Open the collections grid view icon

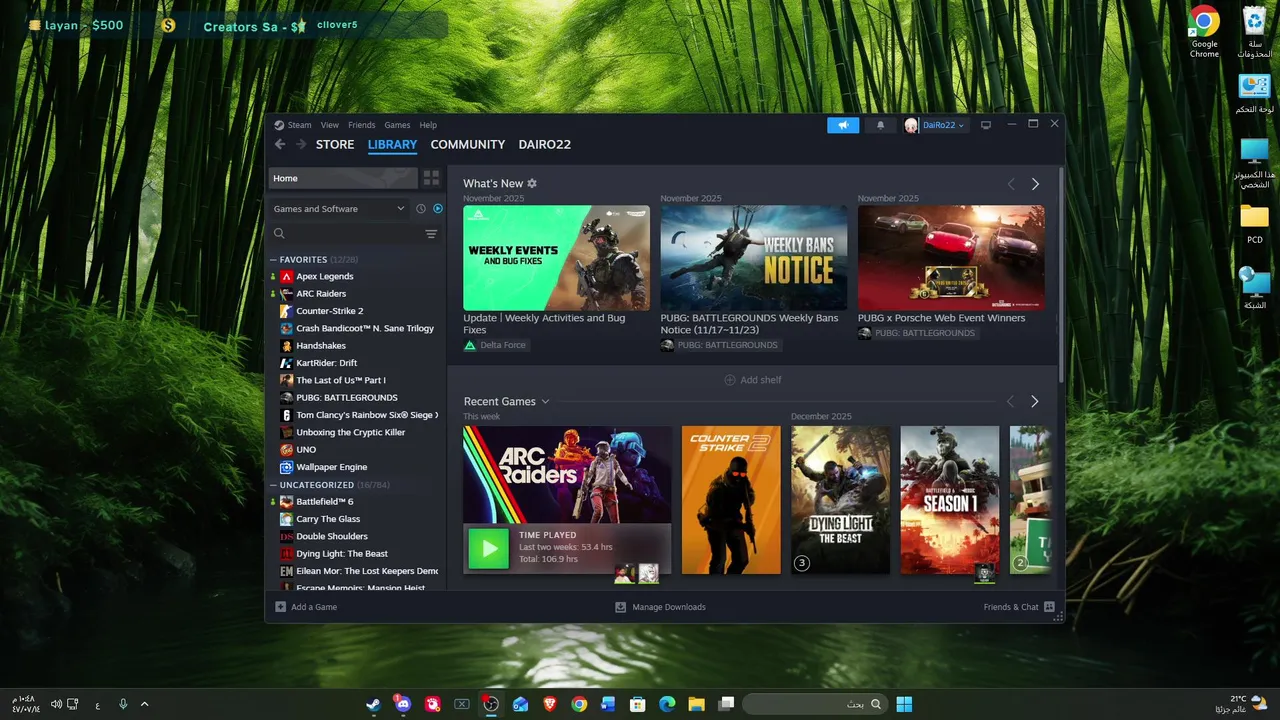click(431, 178)
